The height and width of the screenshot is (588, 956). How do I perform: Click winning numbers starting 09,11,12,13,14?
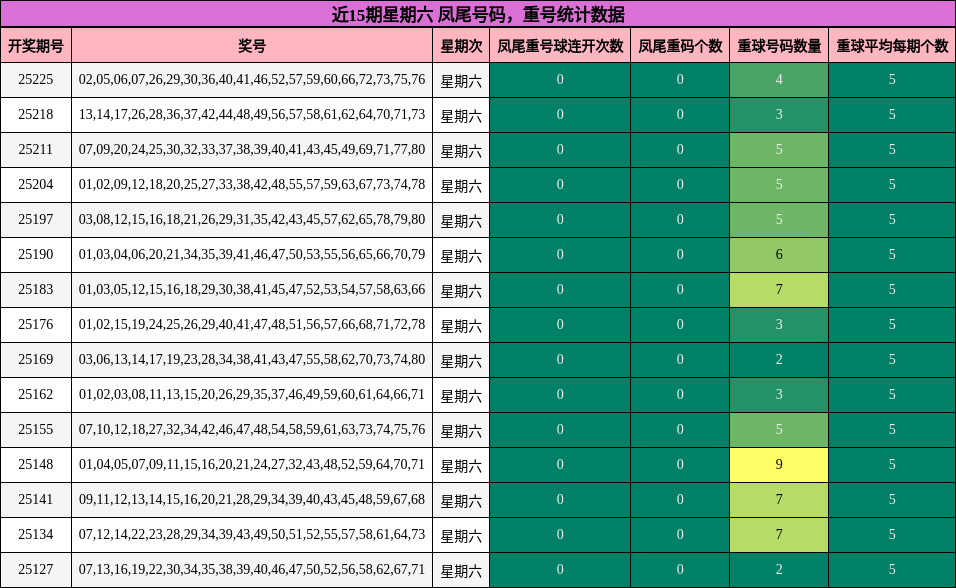[x=252, y=499]
